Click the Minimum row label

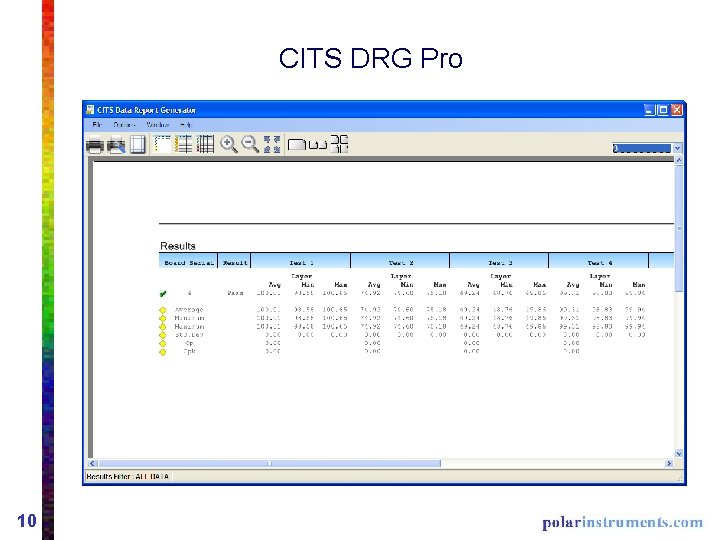coord(189,318)
